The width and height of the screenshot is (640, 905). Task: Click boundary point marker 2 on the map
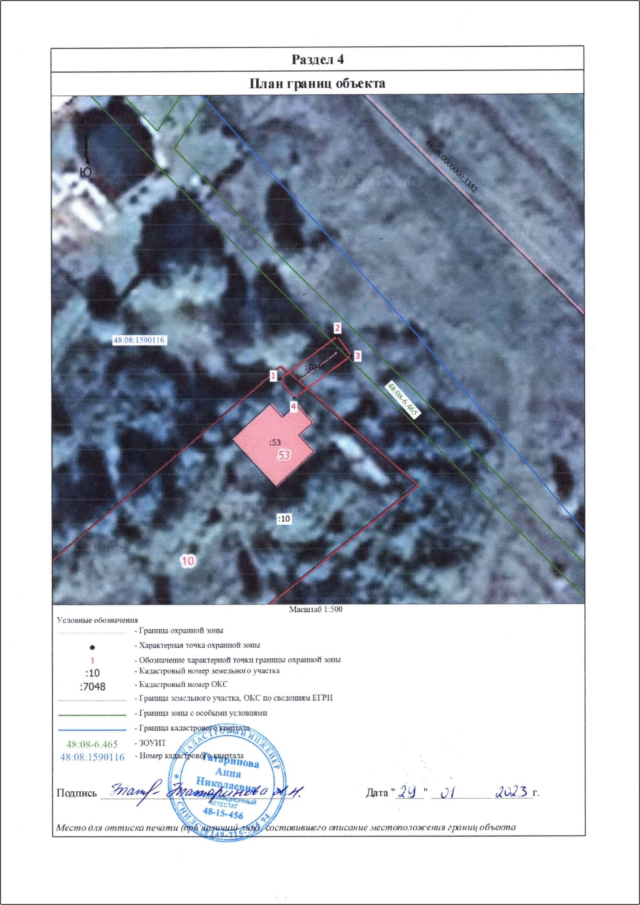pos(338,328)
